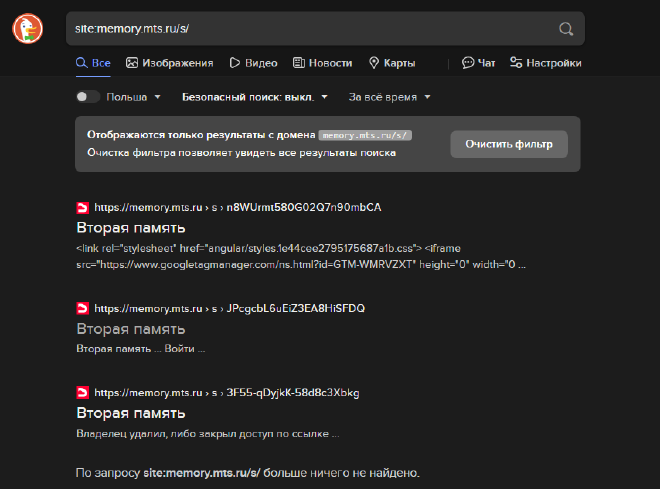660x489 pixels.
Task: Click favicon of JPcgcbL6uEiZ3EA8HiSFDQ result
Action: [82, 308]
